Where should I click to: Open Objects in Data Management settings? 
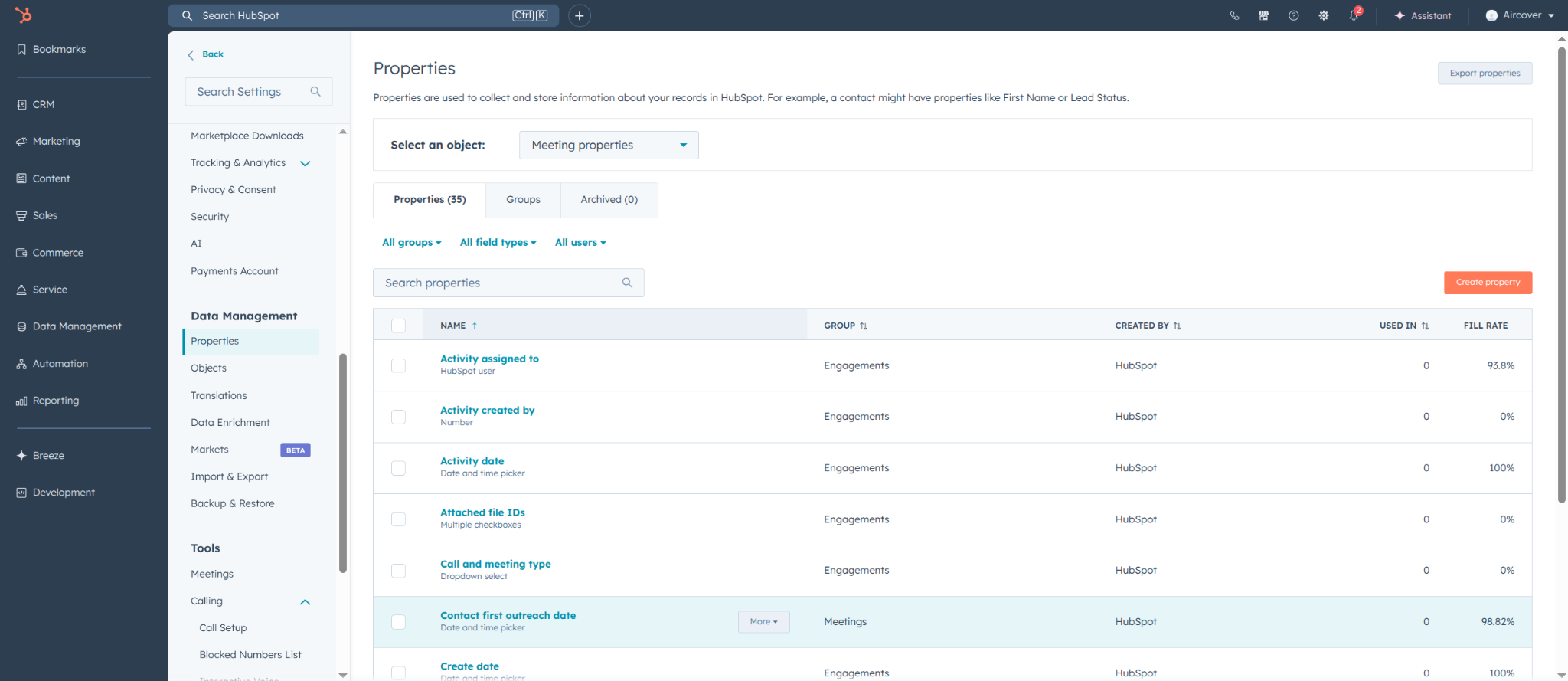pos(208,368)
